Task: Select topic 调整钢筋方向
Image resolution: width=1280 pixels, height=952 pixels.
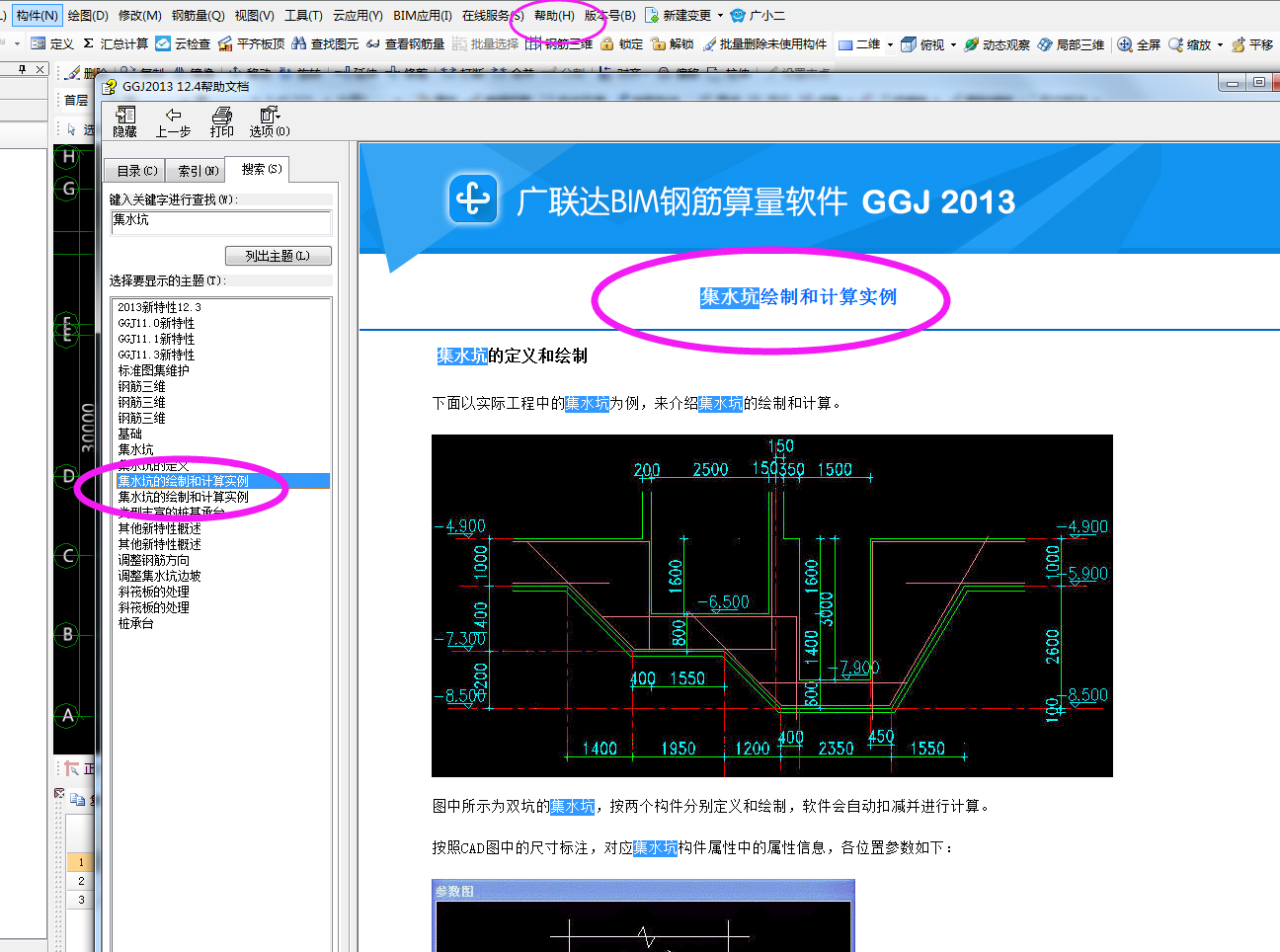Action: [x=153, y=560]
